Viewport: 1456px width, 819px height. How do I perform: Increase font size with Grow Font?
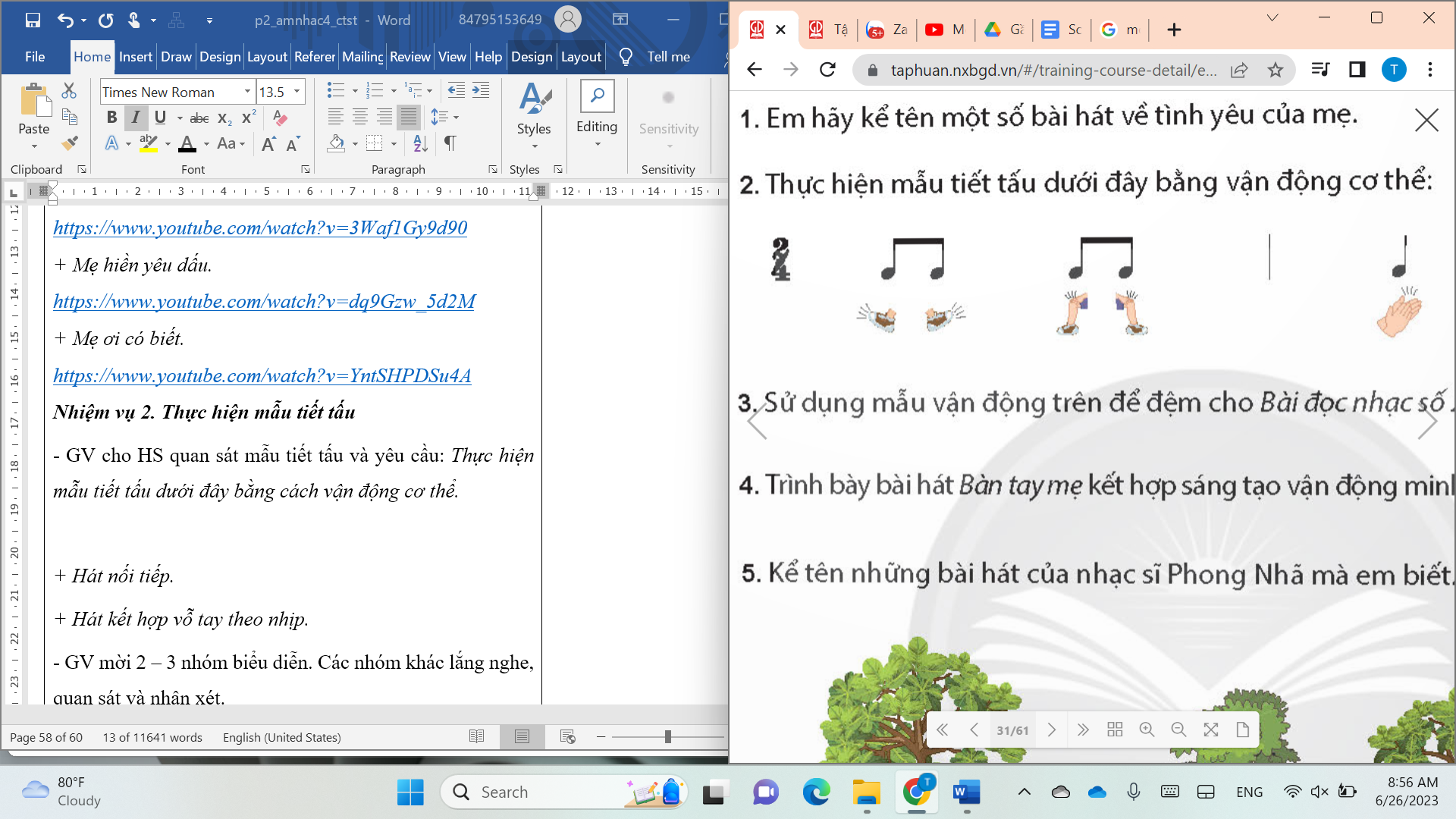(268, 143)
